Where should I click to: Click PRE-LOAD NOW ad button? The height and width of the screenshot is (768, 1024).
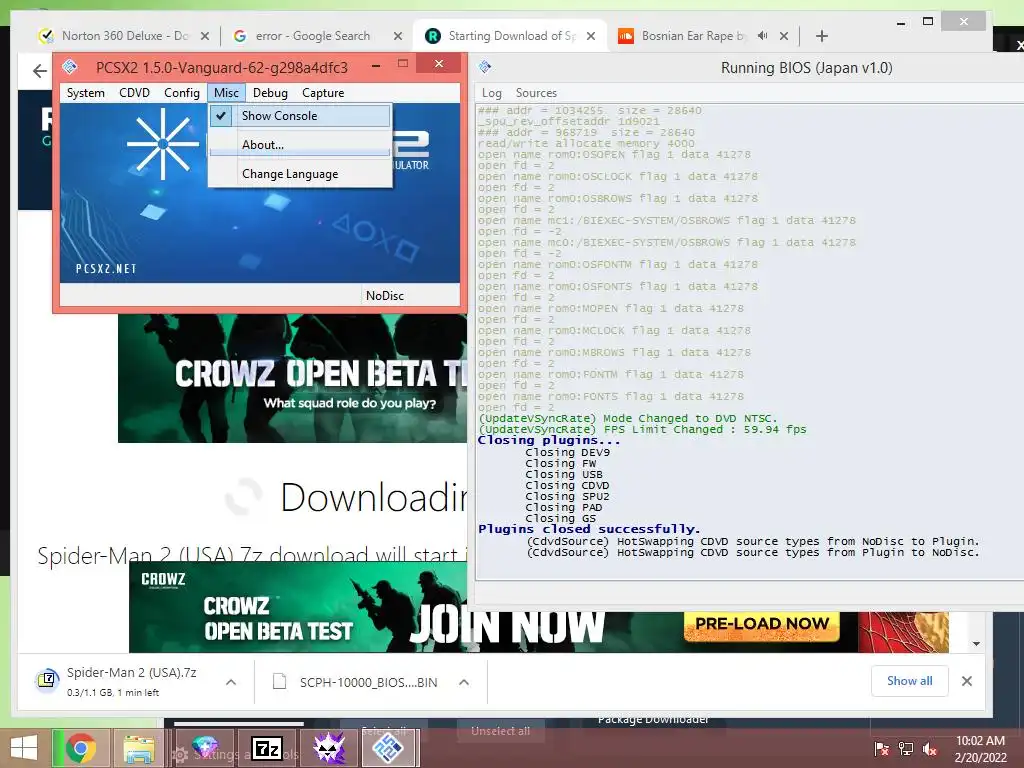coord(761,624)
